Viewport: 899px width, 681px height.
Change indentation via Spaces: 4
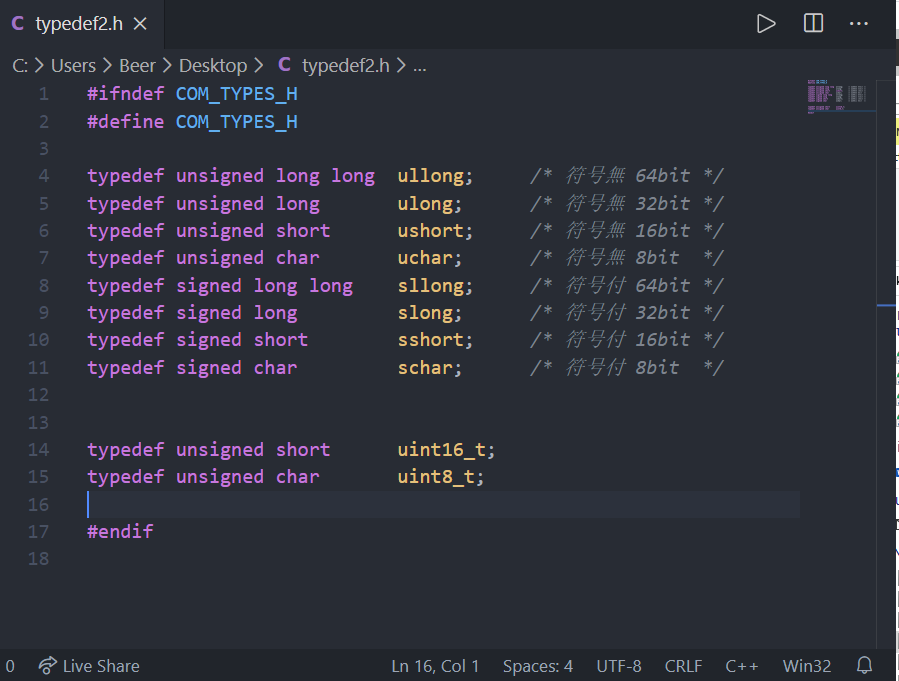pyautogui.click(x=538, y=666)
